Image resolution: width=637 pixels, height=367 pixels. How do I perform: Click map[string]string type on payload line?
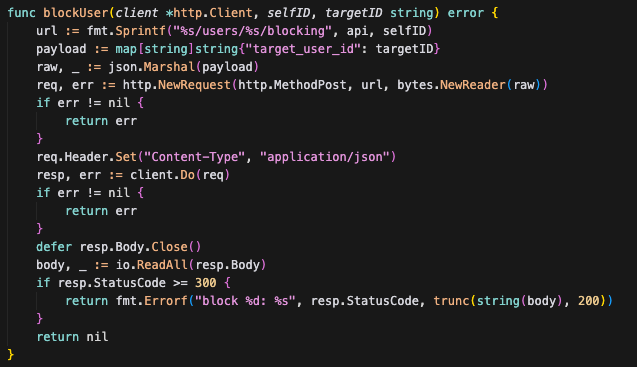coord(177,49)
